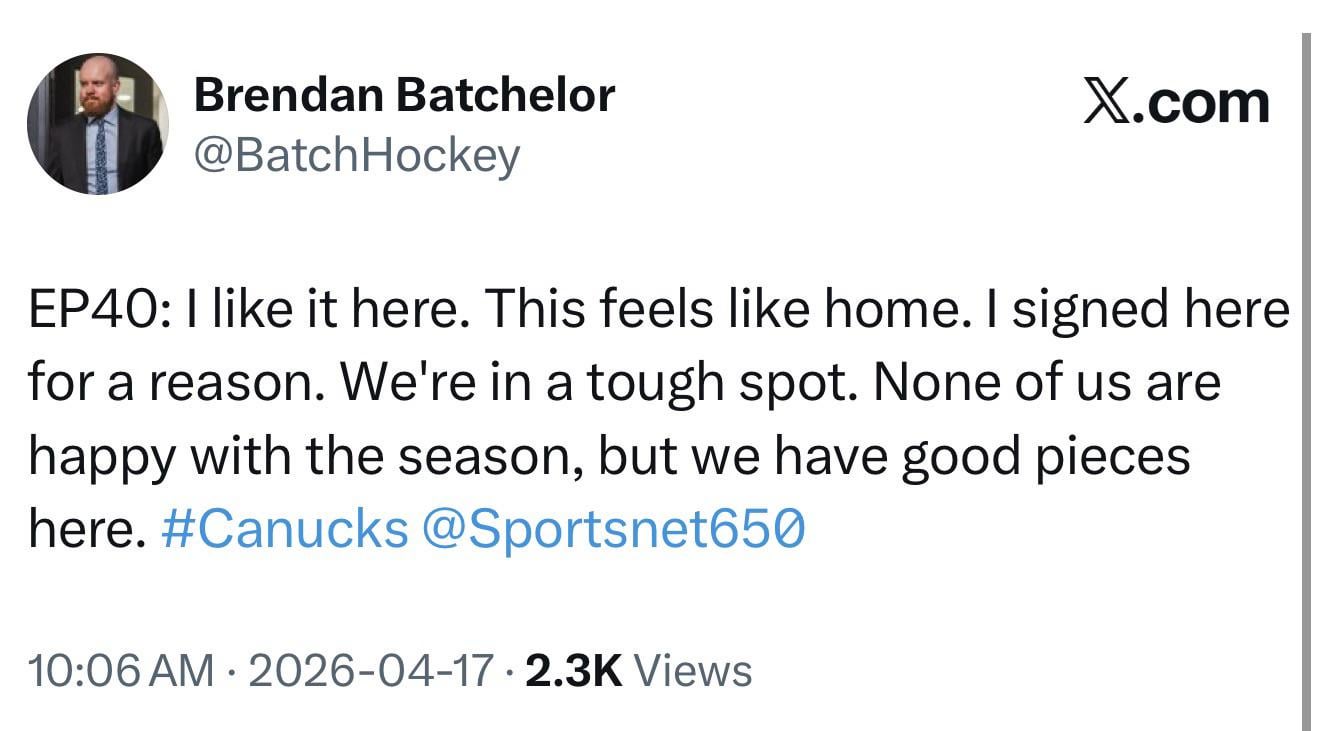This screenshot has width=1320, height=731.
Task: Open the #Canucks hashtag
Action: pyautogui.click(x=284, y=529)
